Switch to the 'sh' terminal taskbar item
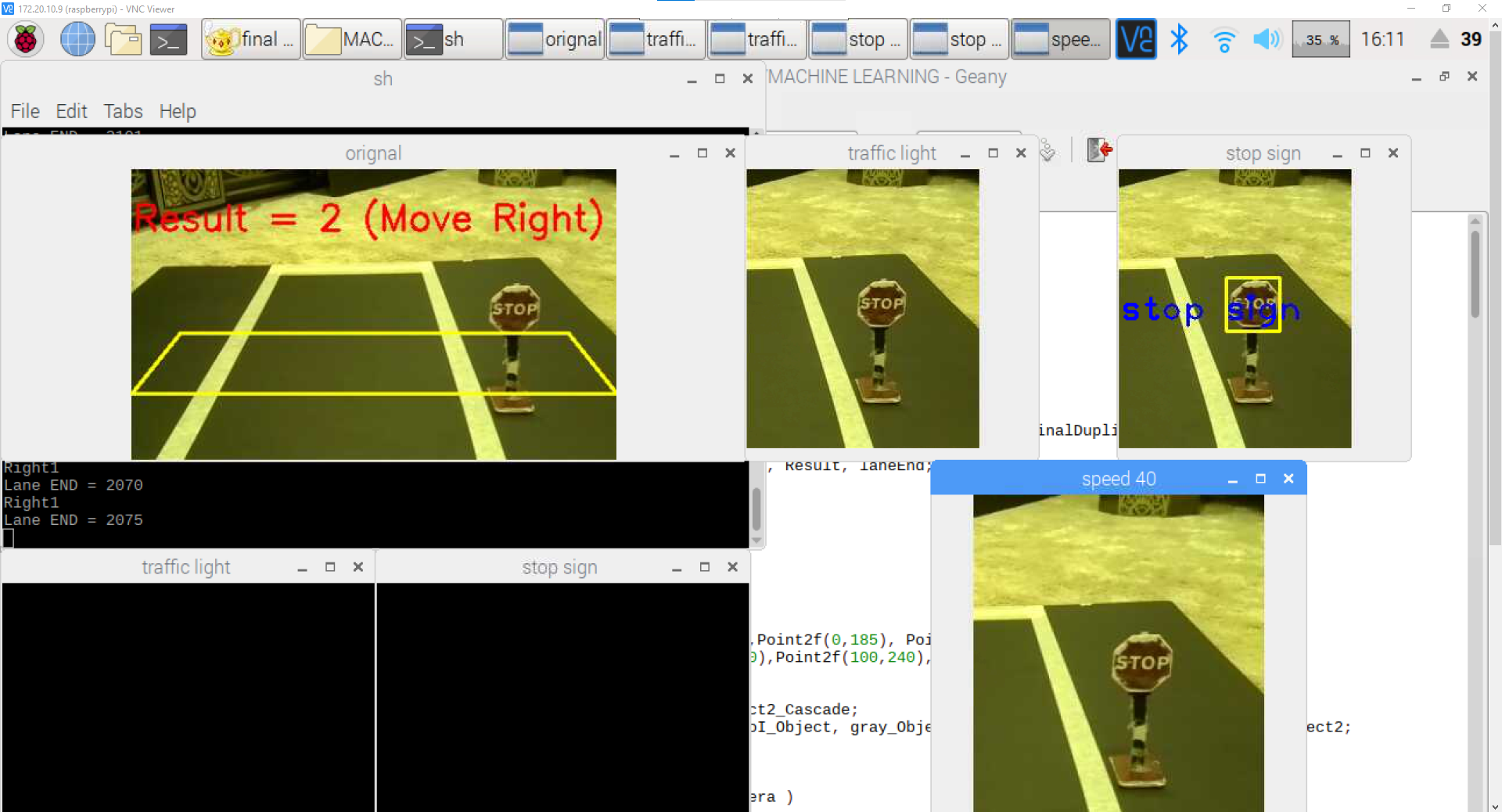1502x812 pixels. click(453, 39)
